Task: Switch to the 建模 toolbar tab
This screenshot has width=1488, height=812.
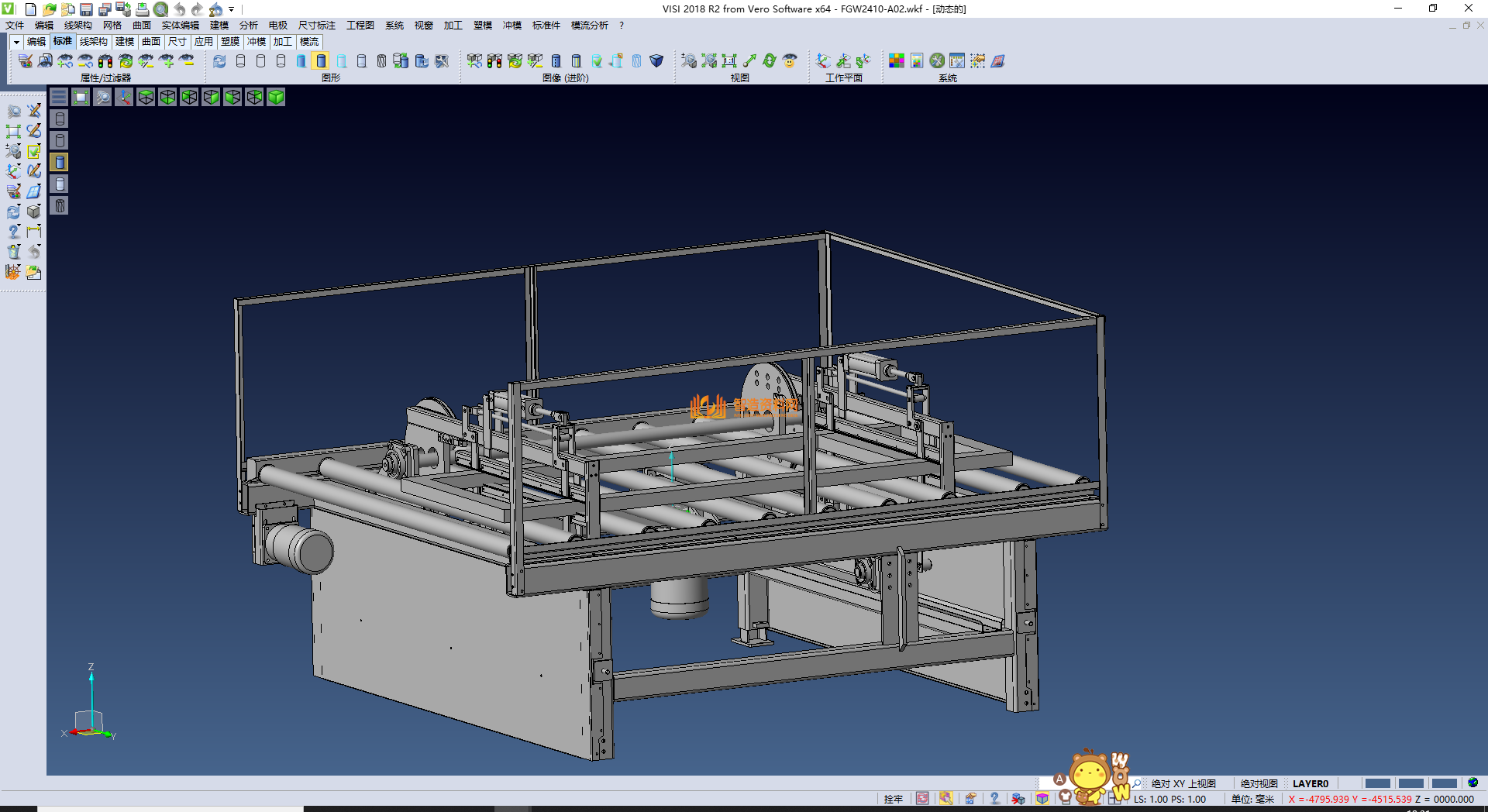Action: (124, 42)
